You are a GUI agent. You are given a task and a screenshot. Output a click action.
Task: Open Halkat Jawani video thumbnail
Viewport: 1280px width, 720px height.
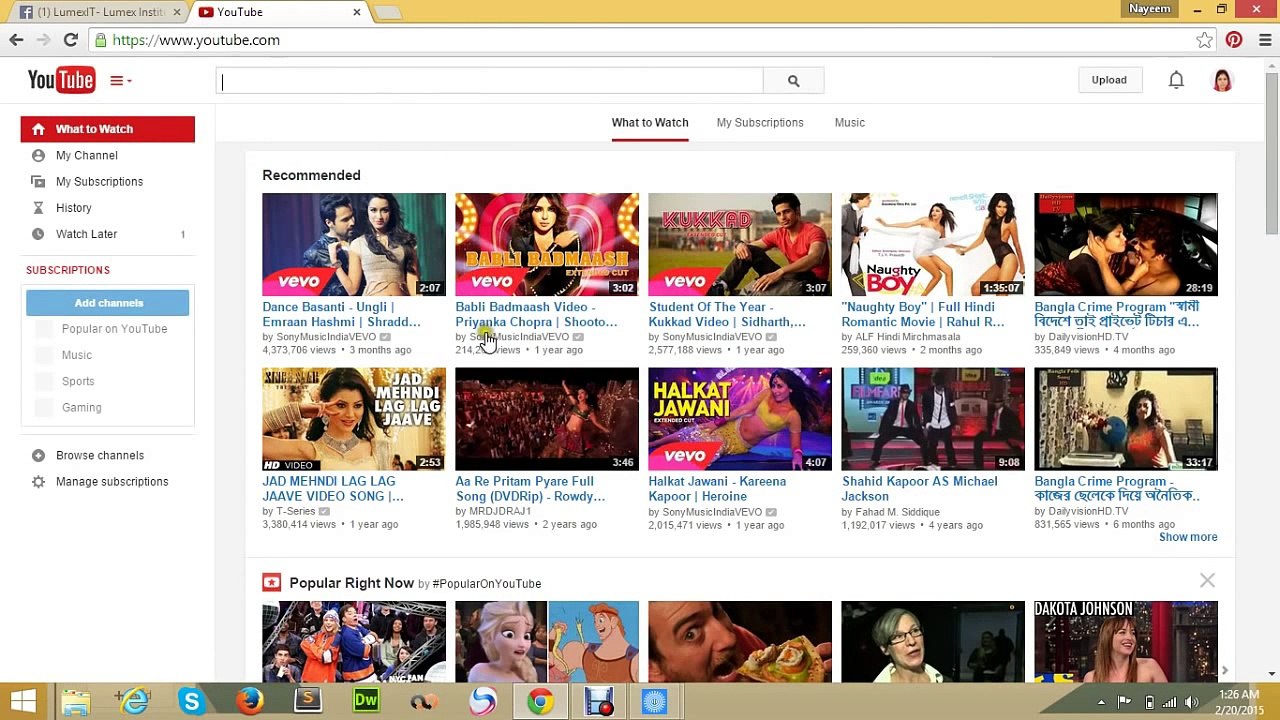point(740,419)
